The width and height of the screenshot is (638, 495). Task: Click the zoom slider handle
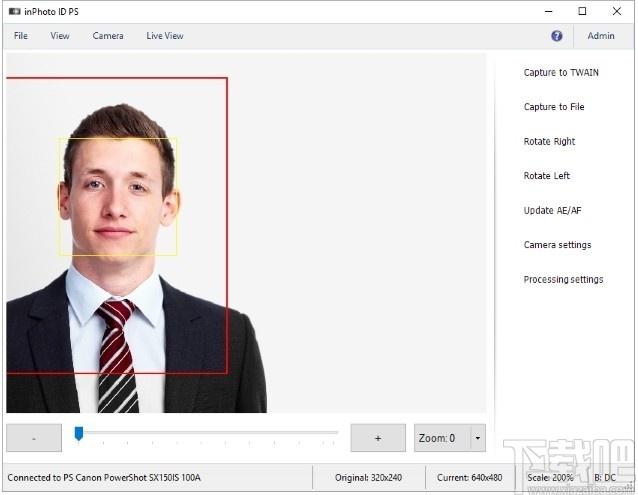click(x=78, y=434)
